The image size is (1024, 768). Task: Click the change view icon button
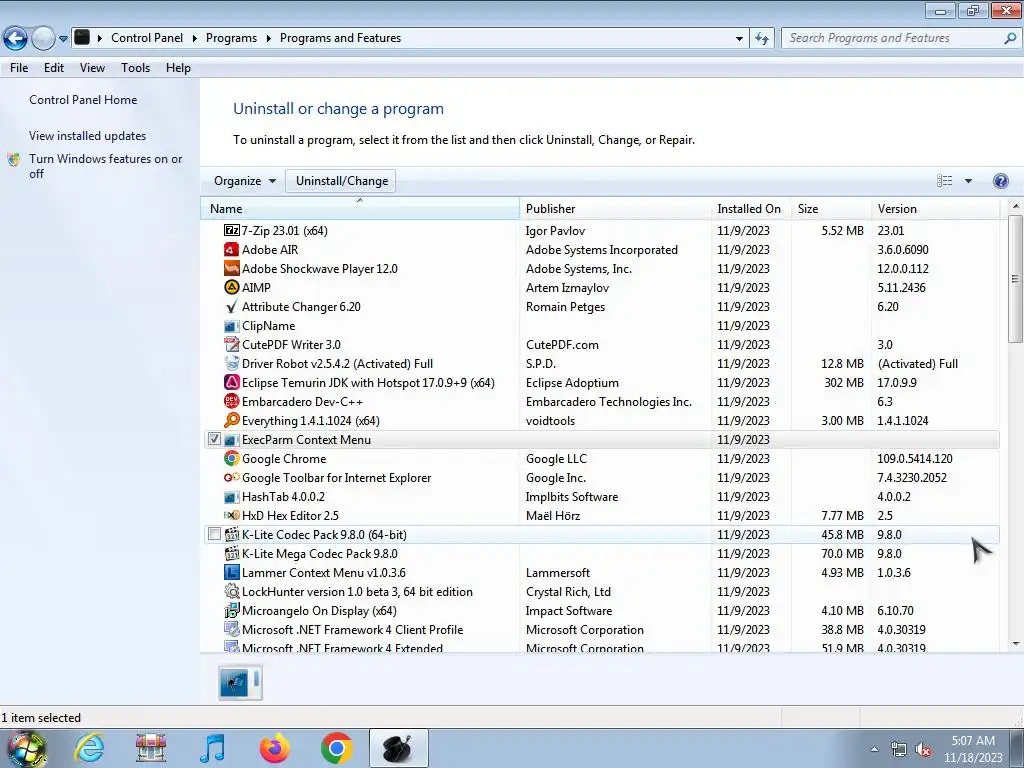click(x=944, y=181)
